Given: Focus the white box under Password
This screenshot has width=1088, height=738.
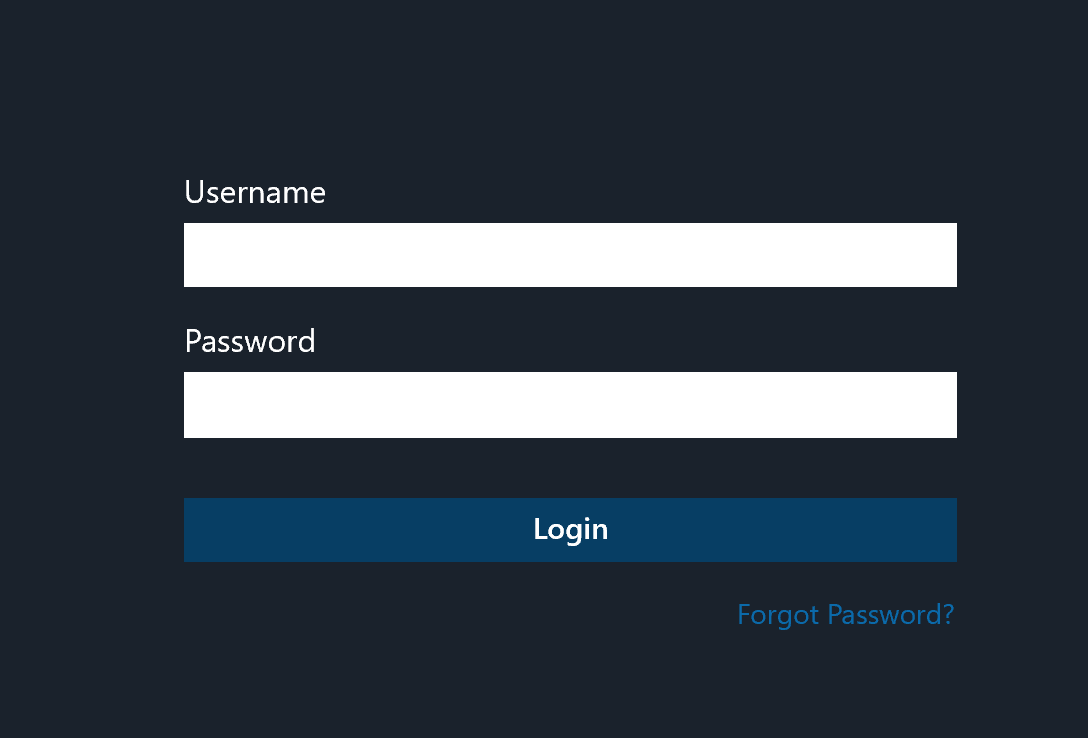Looking at the screenshot, I should (x=570, y=405).
